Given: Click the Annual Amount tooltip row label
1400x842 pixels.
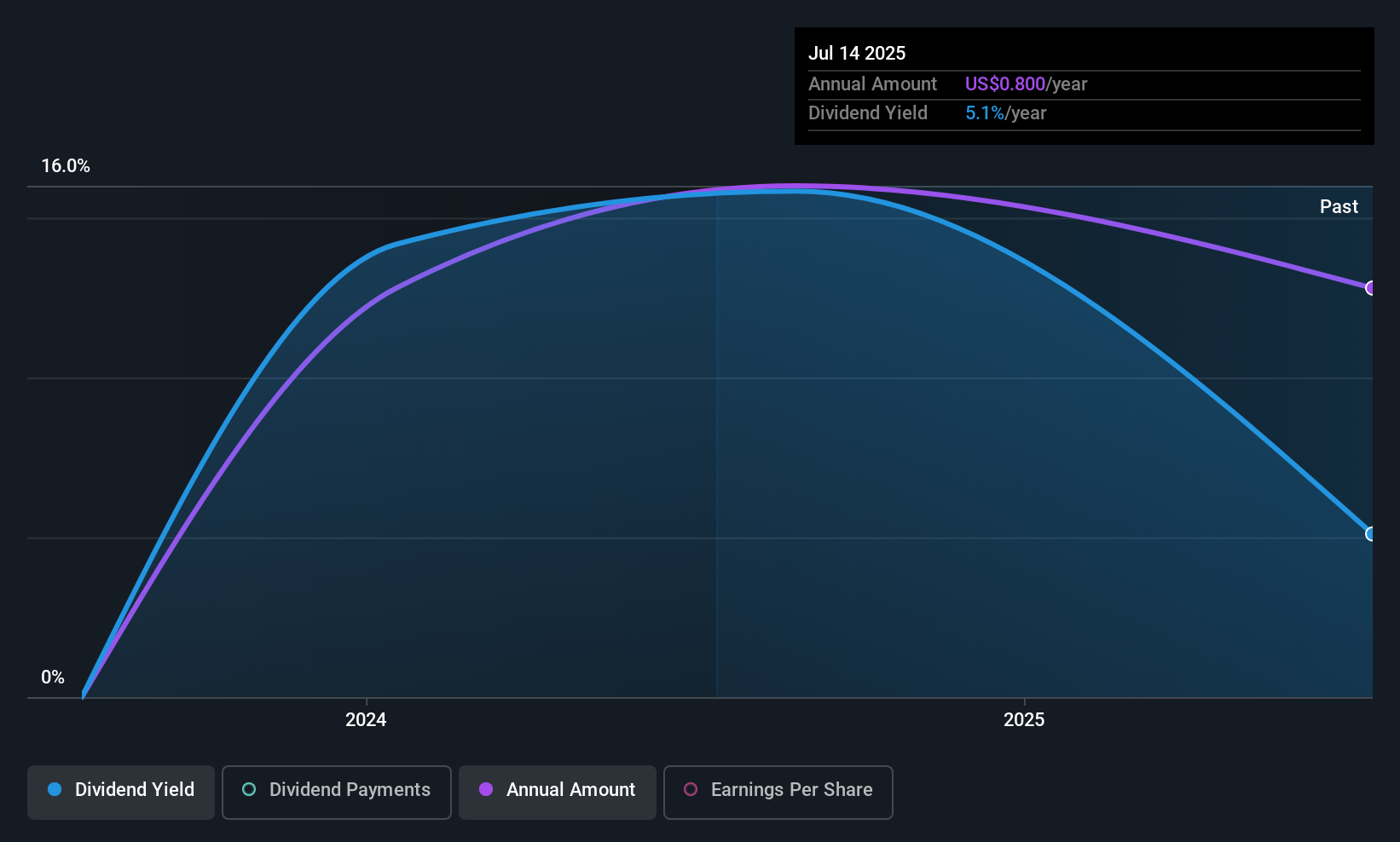Looking at the screenshot, I should (872, 84).
